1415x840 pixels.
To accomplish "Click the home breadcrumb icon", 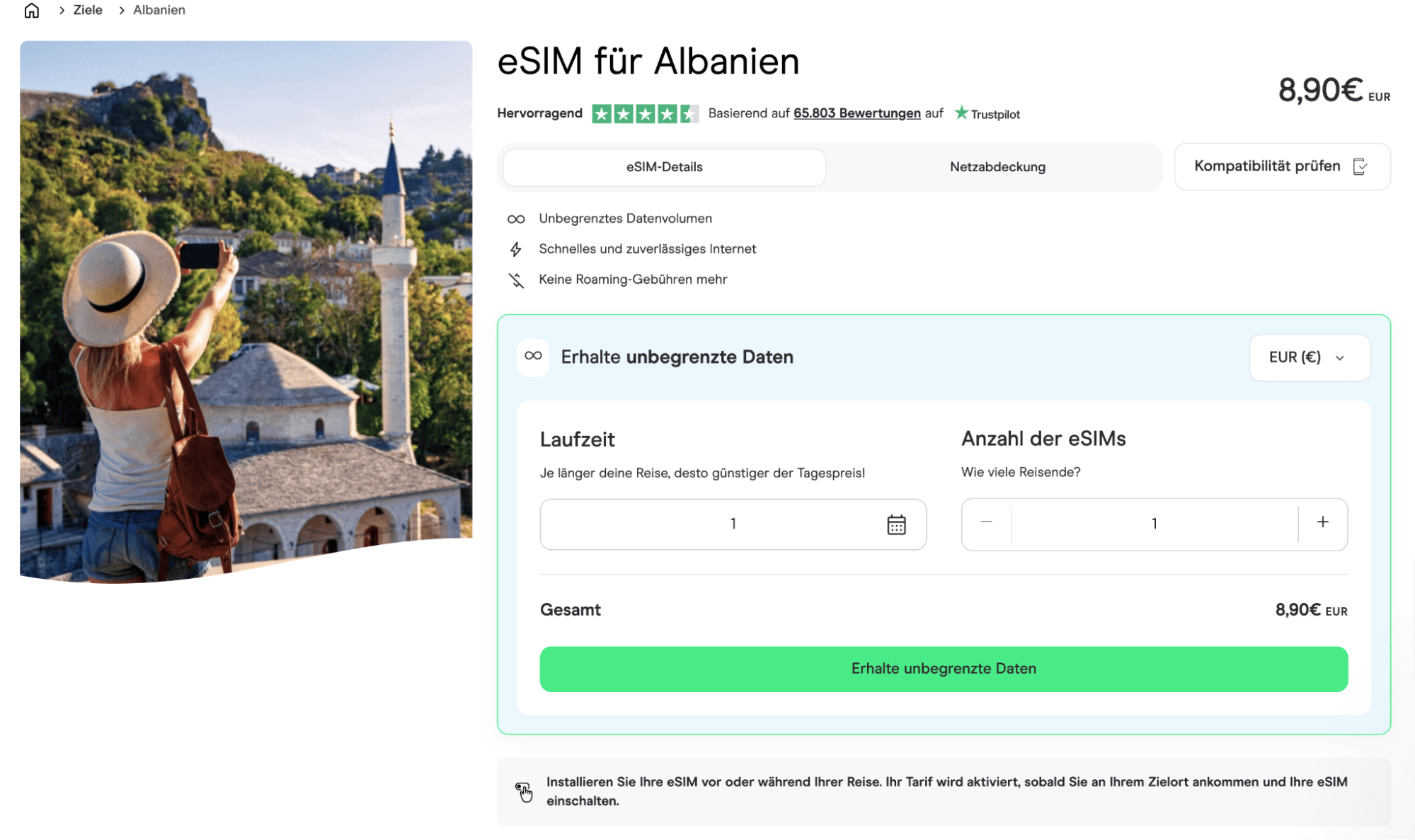I will click(x=31, y=10).
